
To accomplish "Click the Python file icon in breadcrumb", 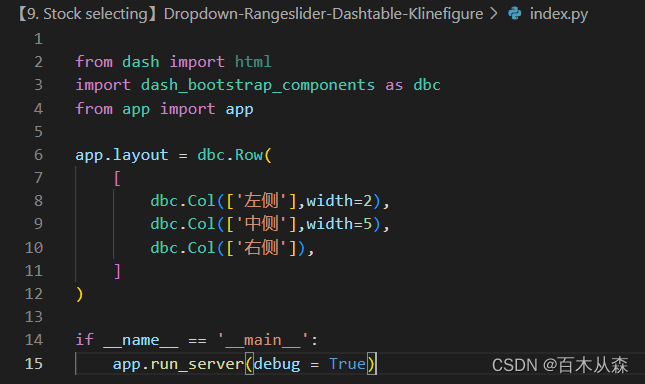I will 515,14.
